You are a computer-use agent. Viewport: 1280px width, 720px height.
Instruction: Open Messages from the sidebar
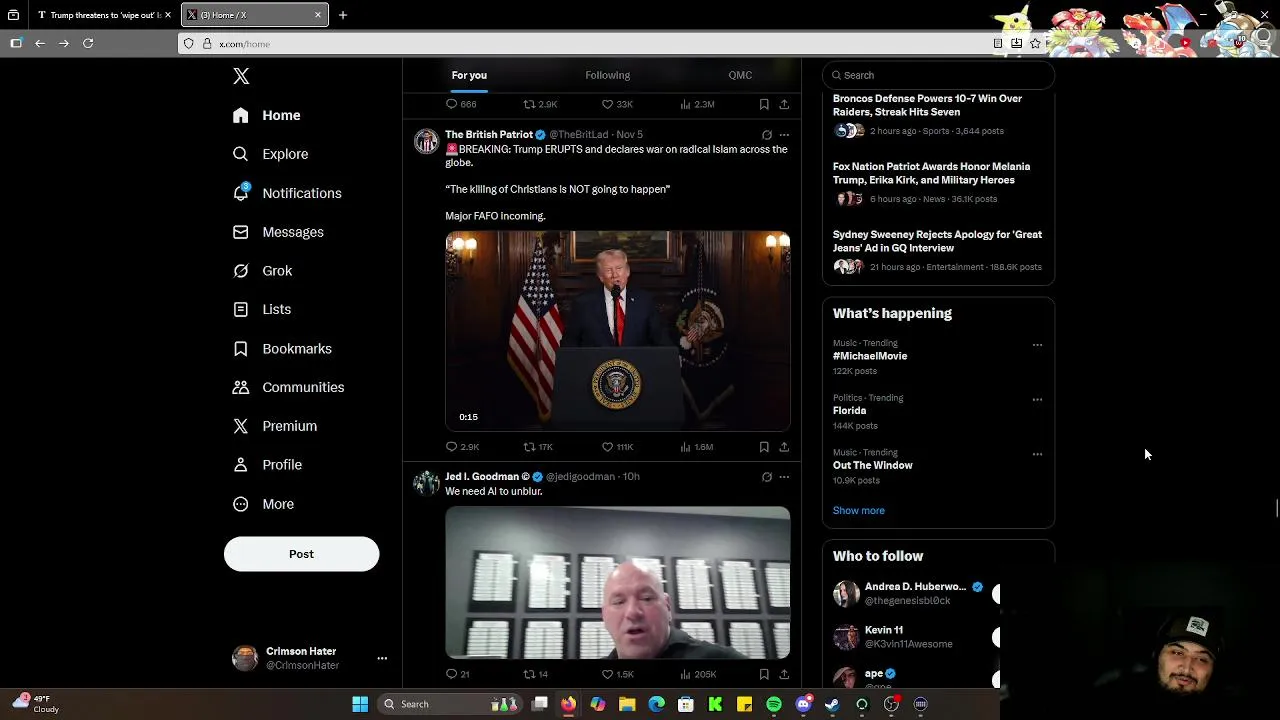tap(277, 232)
